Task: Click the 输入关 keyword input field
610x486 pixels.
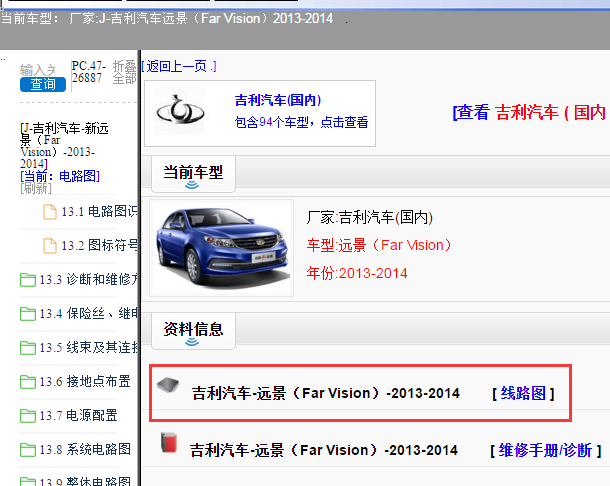Action: 38,70
